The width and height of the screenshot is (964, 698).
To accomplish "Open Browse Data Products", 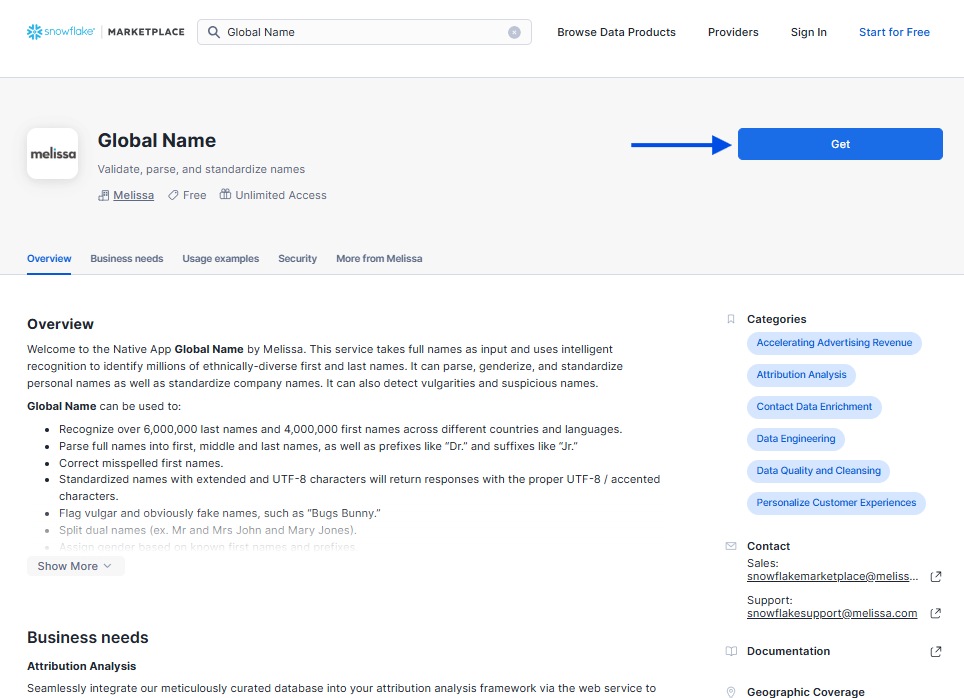I will pyautogui.click(x=616, y=32).
